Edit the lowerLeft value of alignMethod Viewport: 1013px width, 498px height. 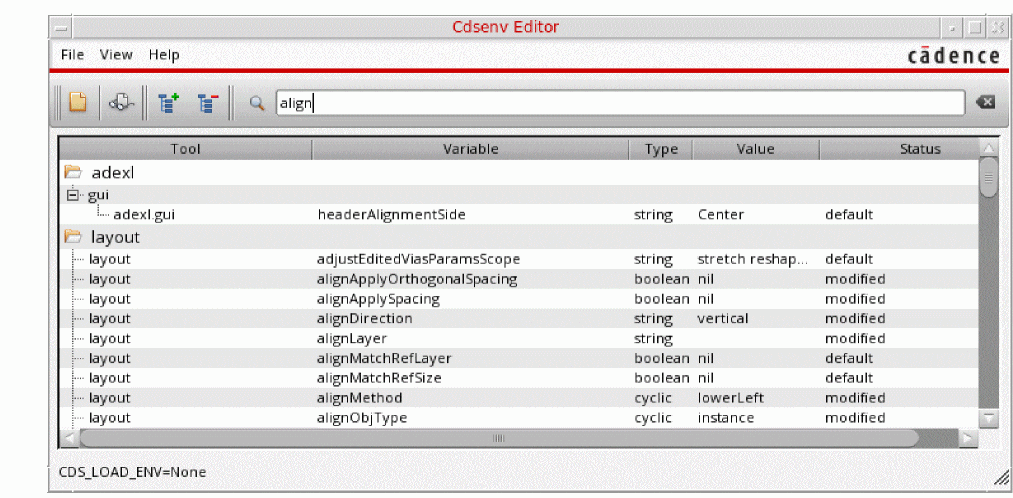point(730,398)
